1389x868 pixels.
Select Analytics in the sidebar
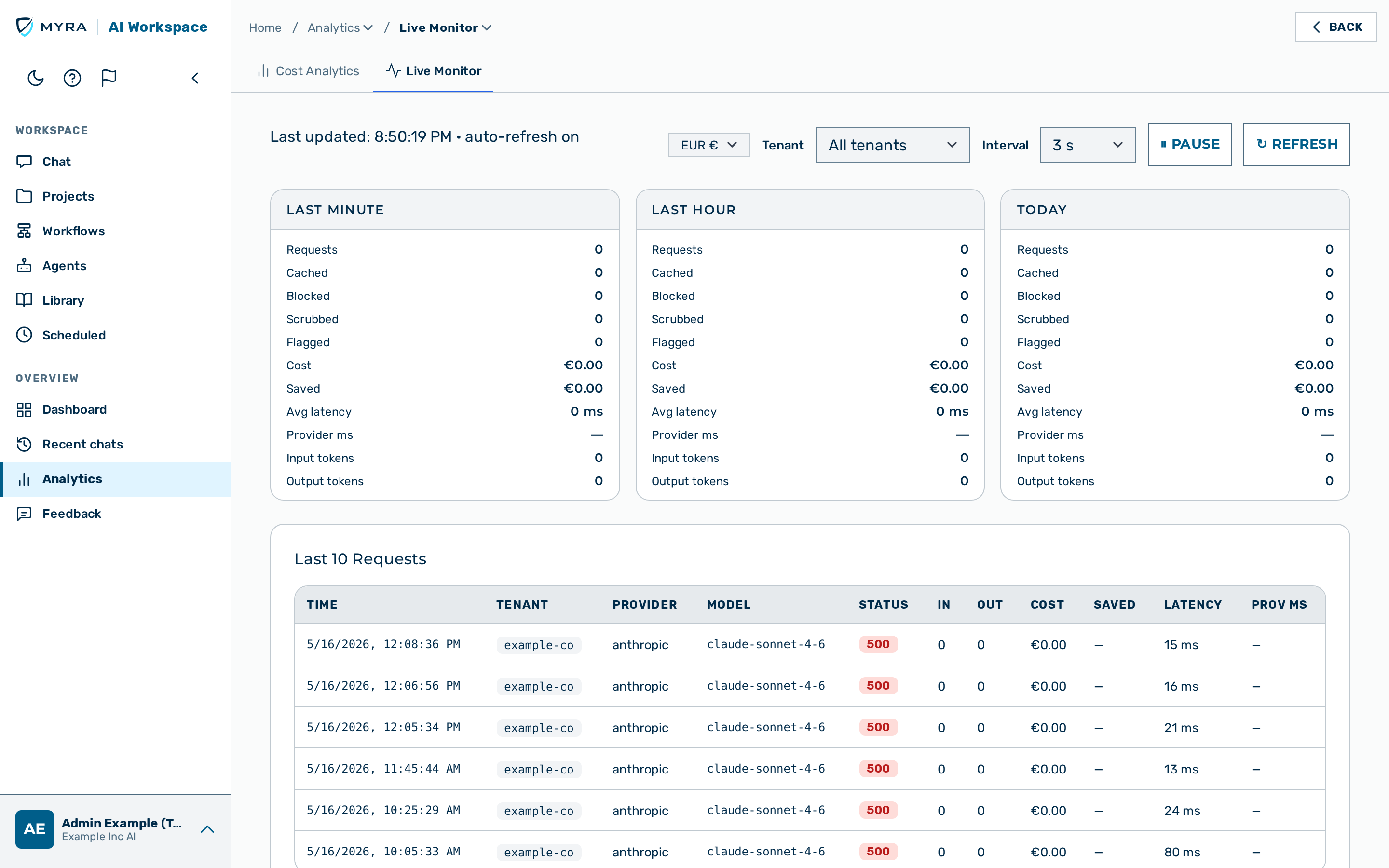tap(115, 479)
